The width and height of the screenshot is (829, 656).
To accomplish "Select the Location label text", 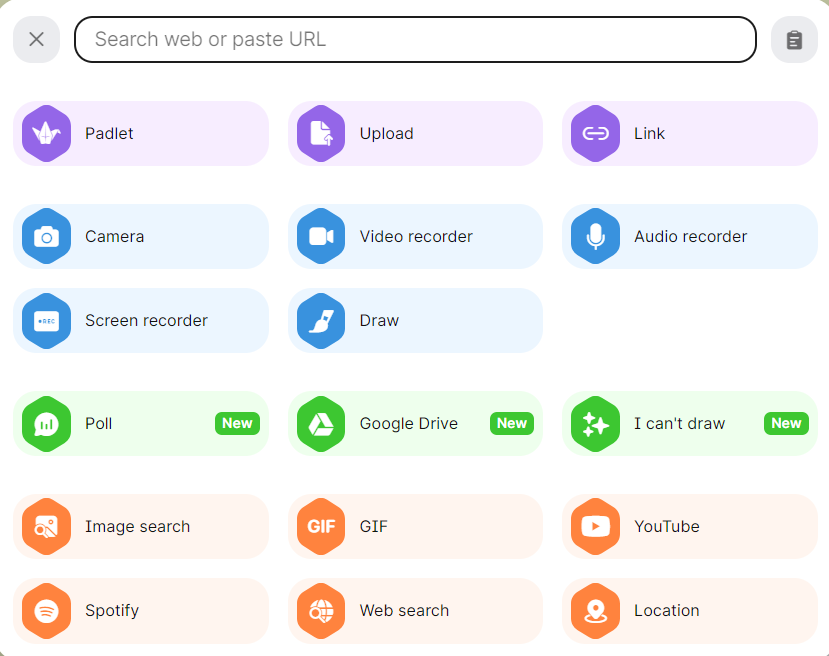I will [667, 611].
